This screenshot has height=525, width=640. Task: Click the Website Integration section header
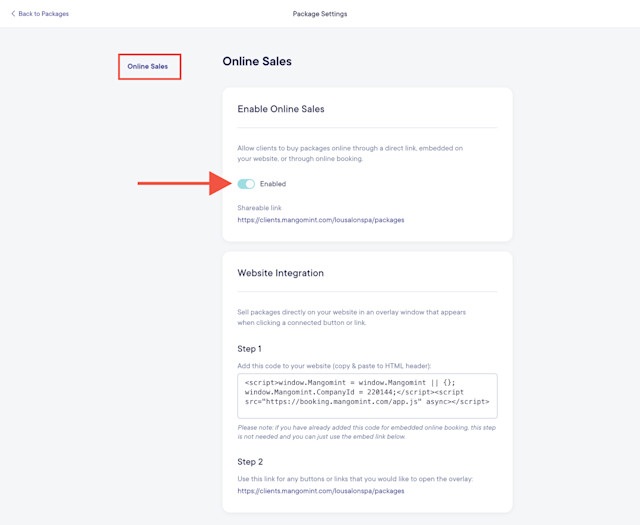280,273
